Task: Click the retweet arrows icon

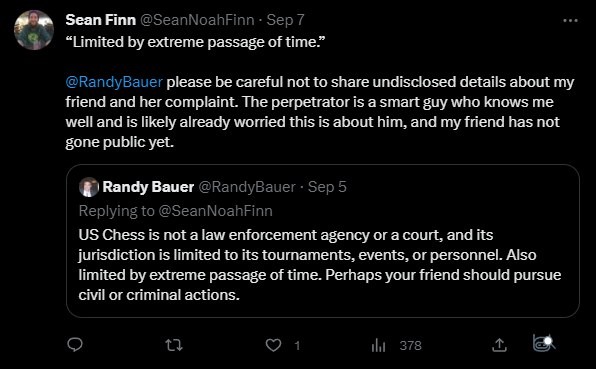Action: (x=174, y=345)
